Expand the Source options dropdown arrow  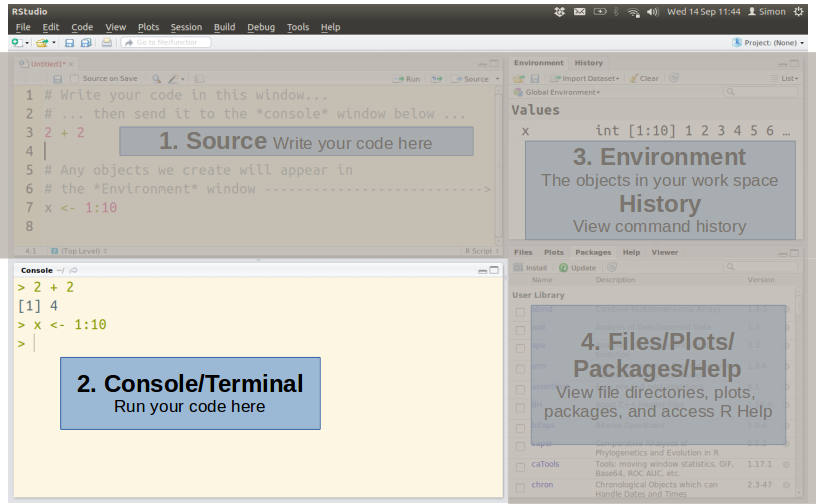pyautogui.click(x=497, y=79)
